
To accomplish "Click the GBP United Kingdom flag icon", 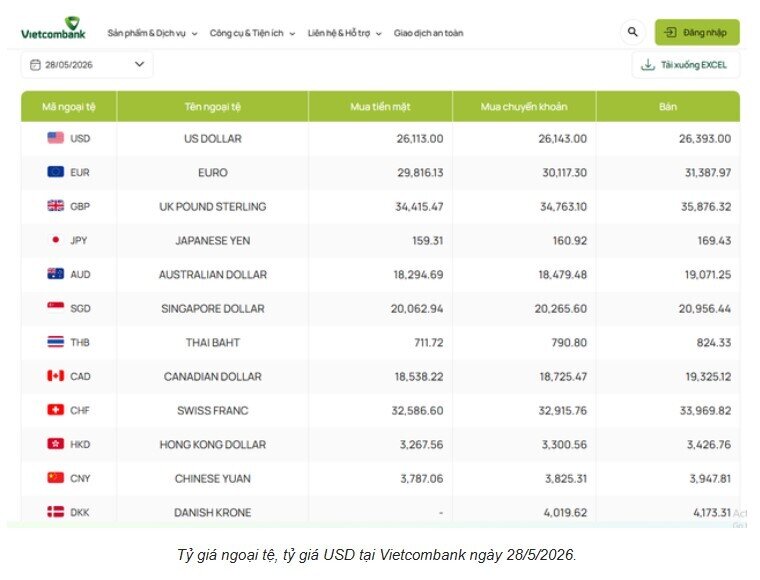I will click(x=56, y=206).
